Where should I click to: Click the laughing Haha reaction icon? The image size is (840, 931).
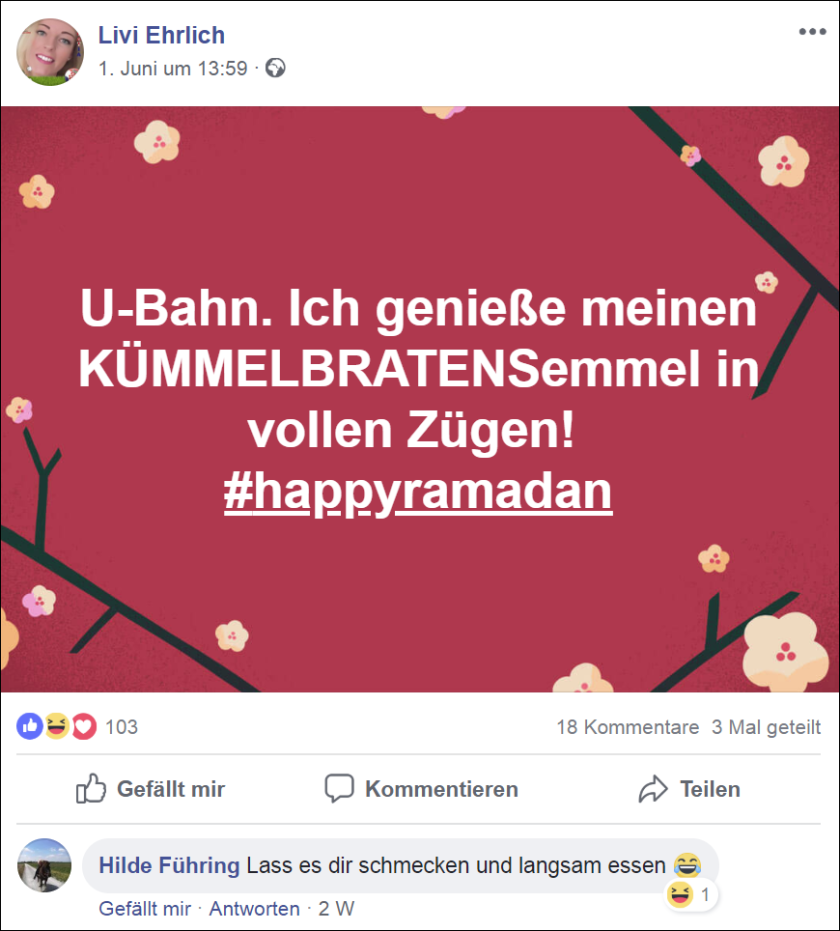coord(57,726)
